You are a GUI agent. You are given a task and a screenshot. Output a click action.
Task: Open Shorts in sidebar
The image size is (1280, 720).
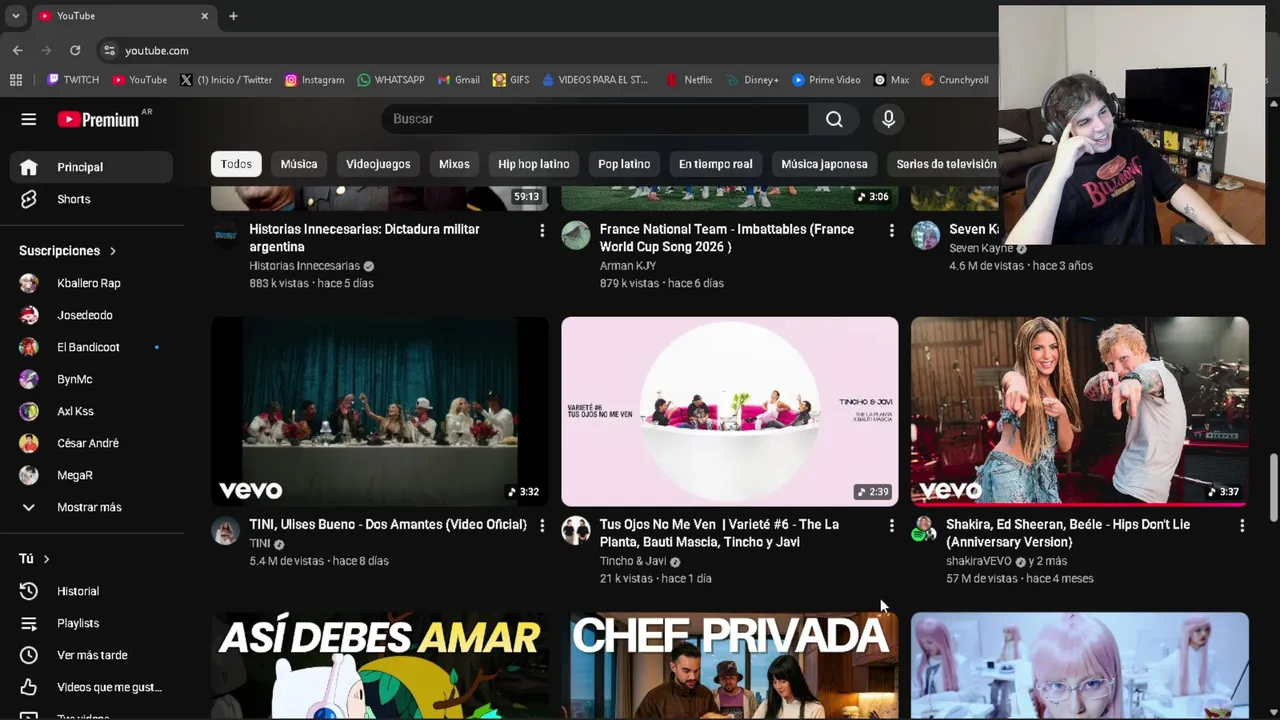pos(92,199)
